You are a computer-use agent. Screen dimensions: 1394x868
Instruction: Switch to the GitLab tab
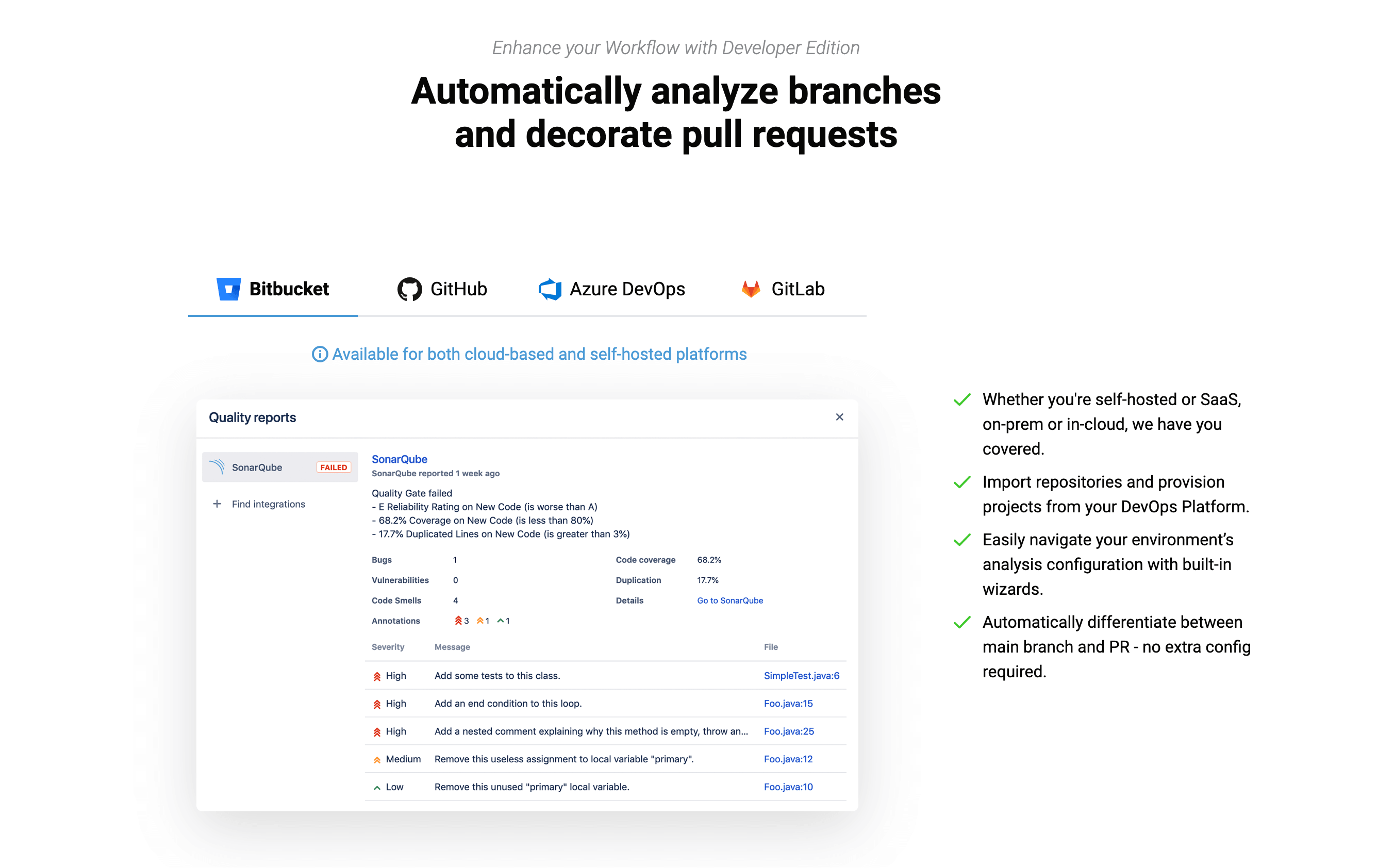pyautogui.click(x=782, y=289)
